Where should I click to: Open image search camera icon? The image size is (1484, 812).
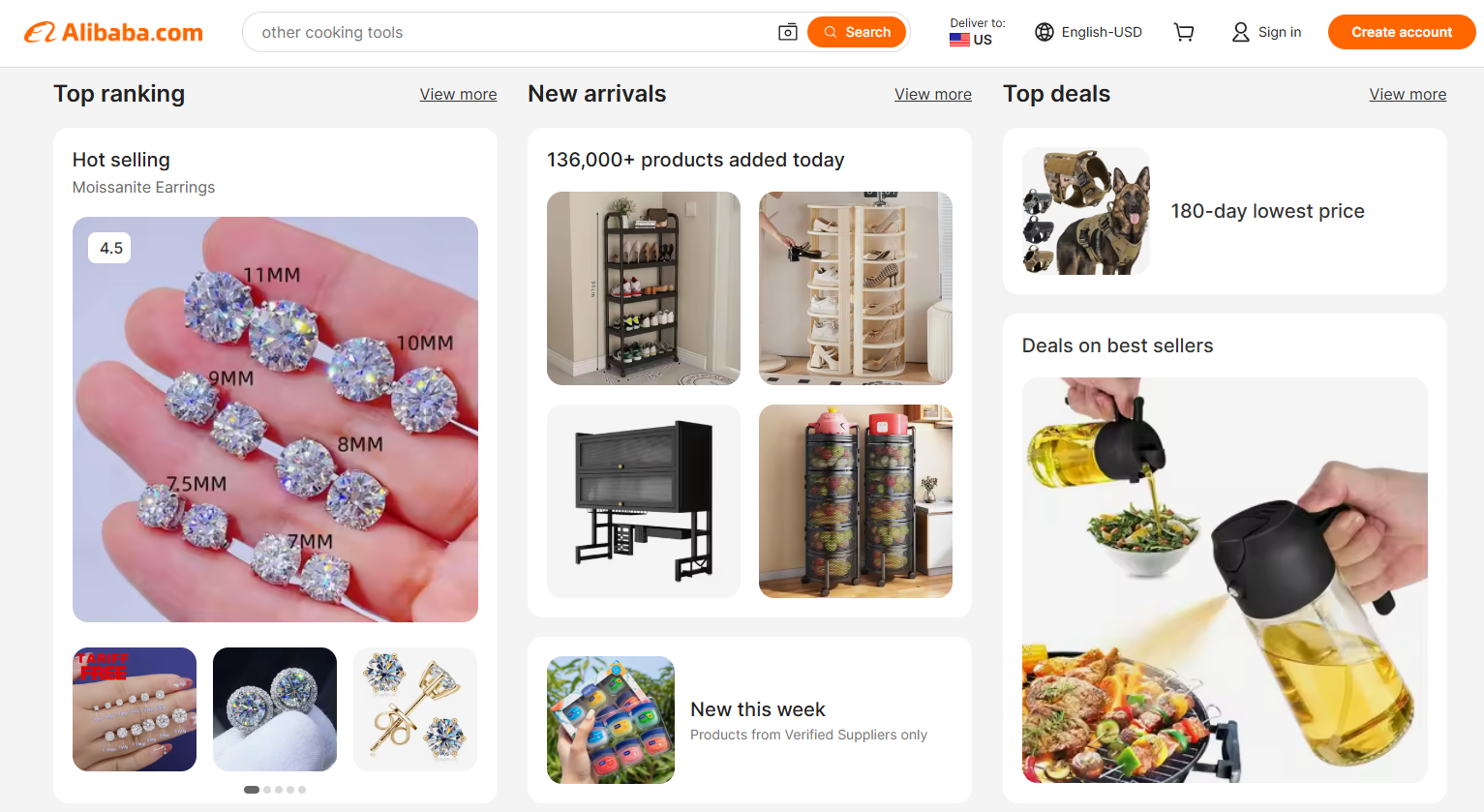point(788,32)
